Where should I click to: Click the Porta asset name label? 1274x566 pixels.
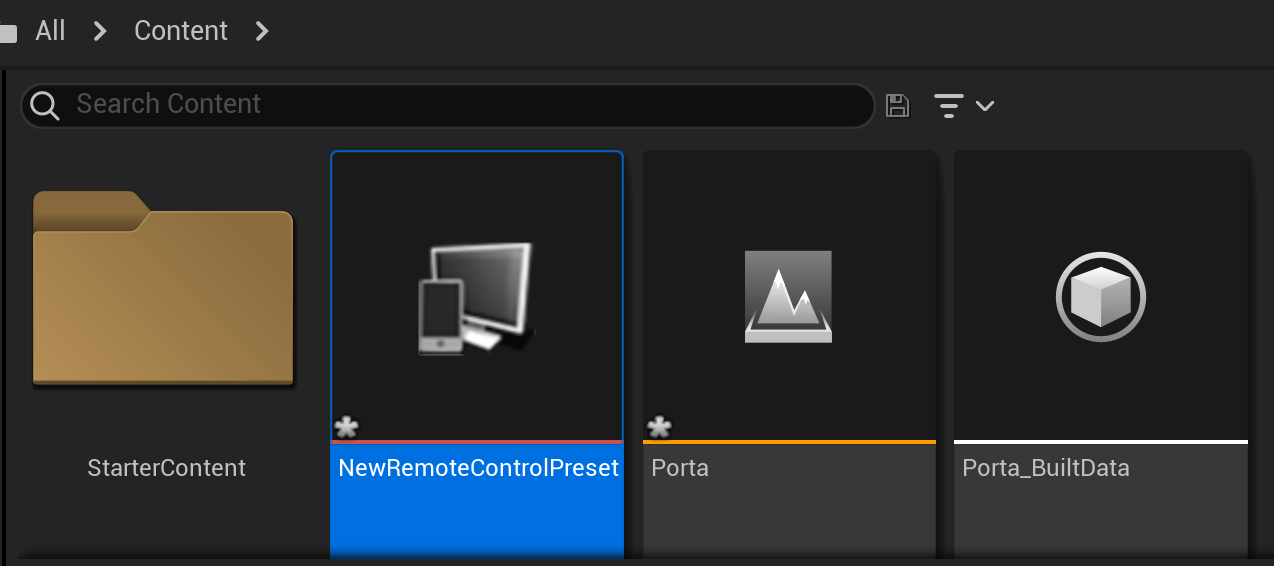pyautogui.click(x=680, y=468)
